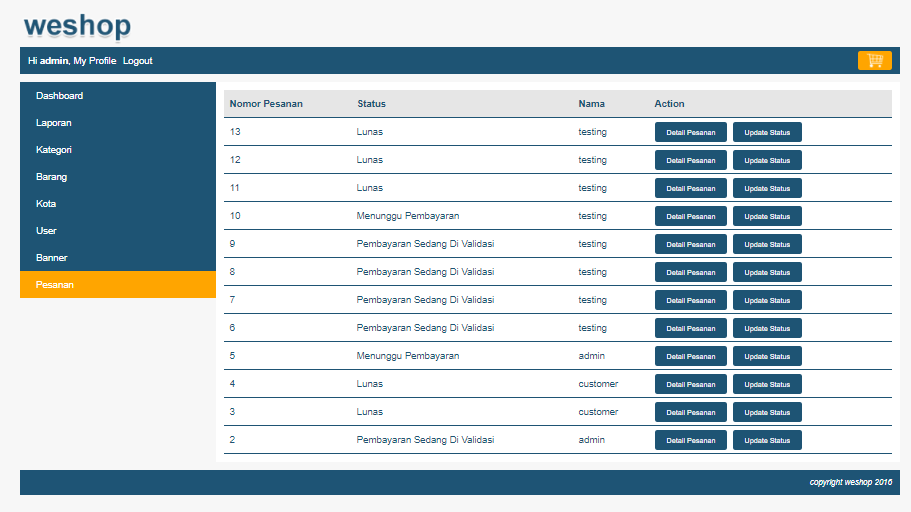Select Kategori in the sidebar
This screenshot has width=911, height=512.
[x=118, y=149]
